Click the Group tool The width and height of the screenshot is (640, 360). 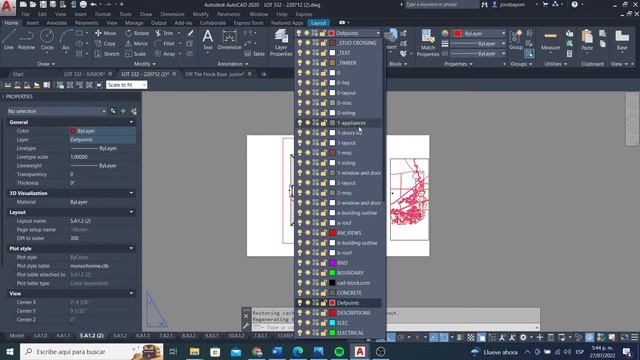pos(516,41)
